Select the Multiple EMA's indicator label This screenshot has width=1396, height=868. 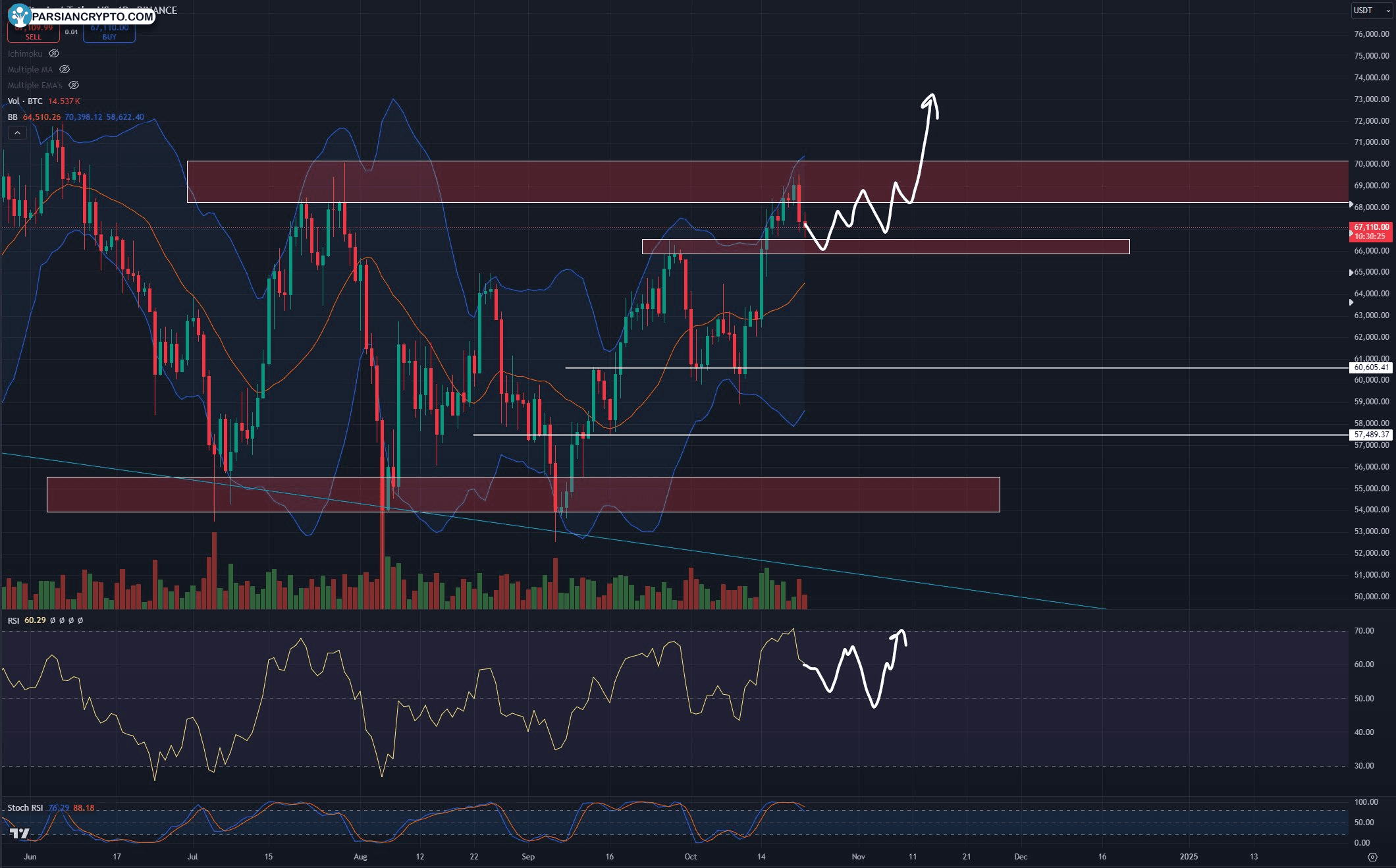coord(35,85)
